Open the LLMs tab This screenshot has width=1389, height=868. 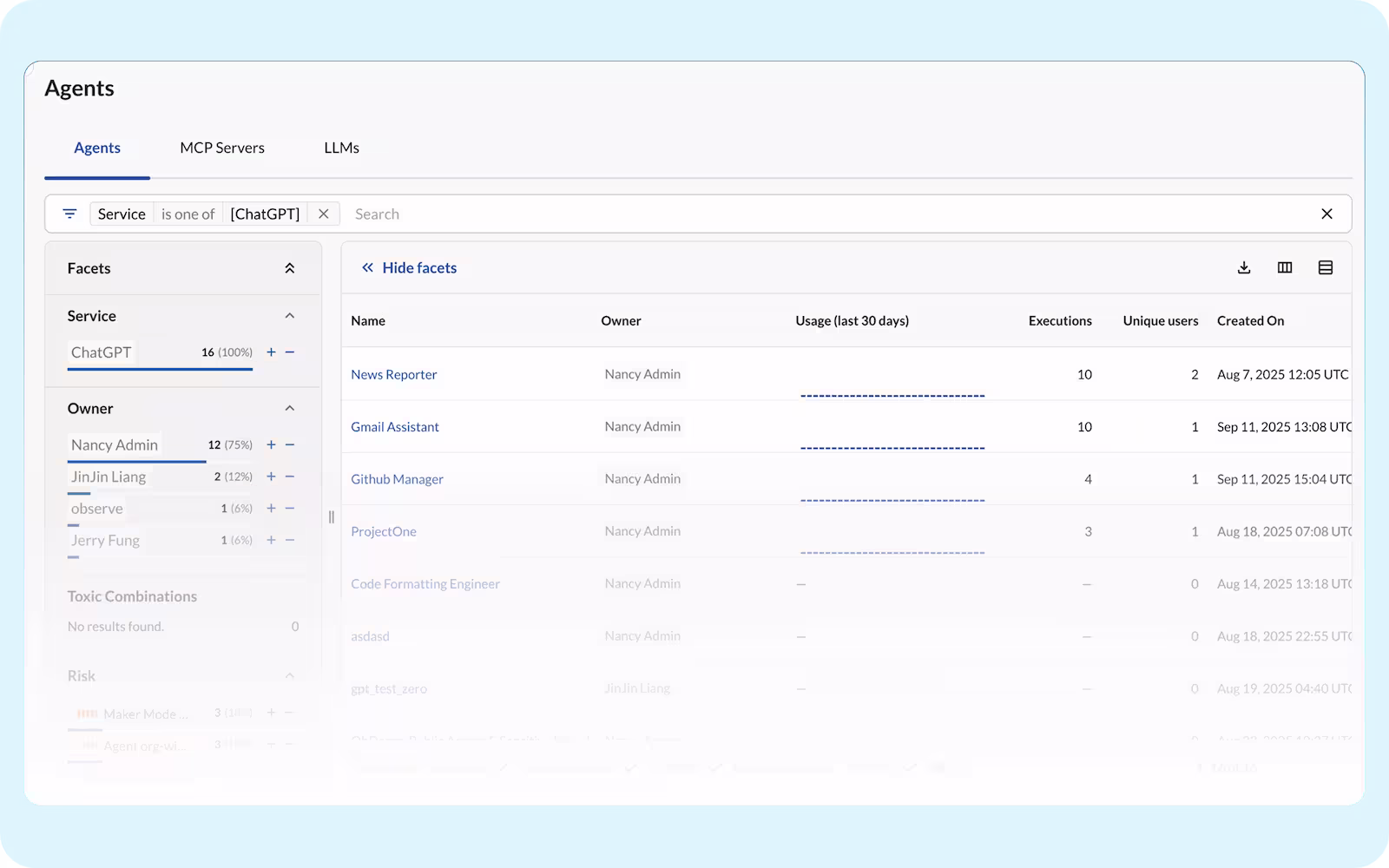[340, 148]
